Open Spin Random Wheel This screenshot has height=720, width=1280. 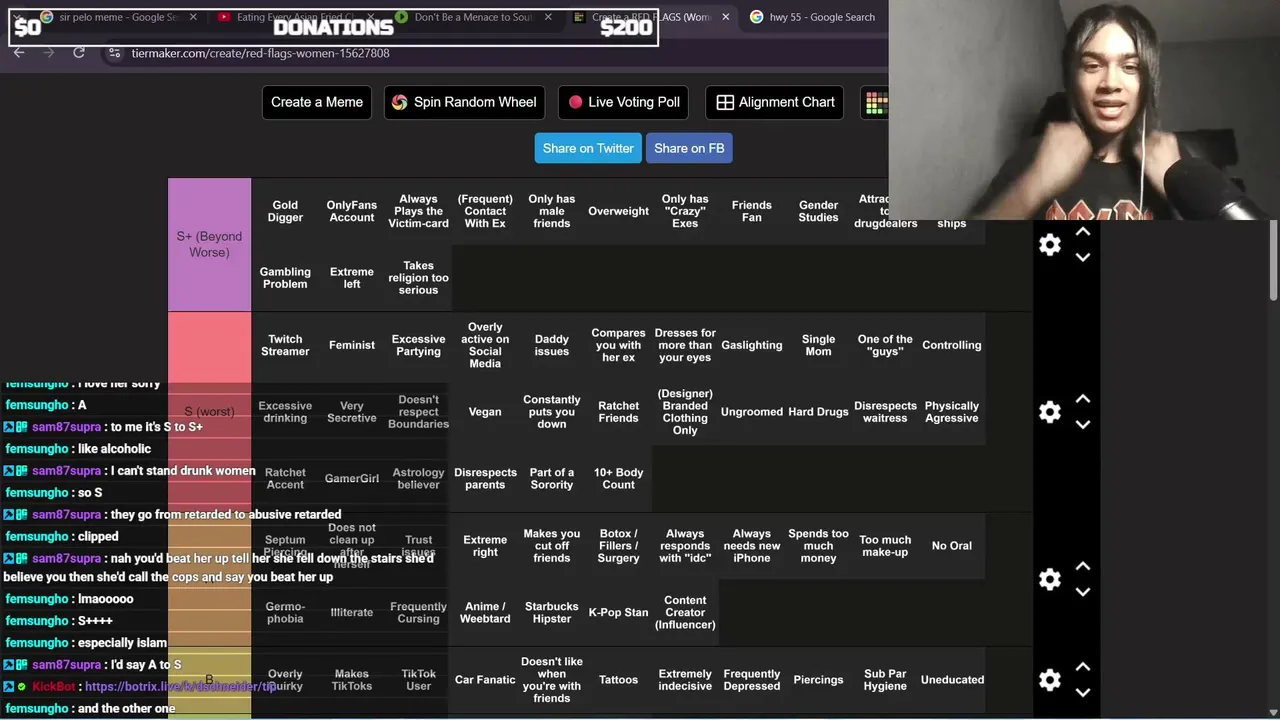click(464, 102)
